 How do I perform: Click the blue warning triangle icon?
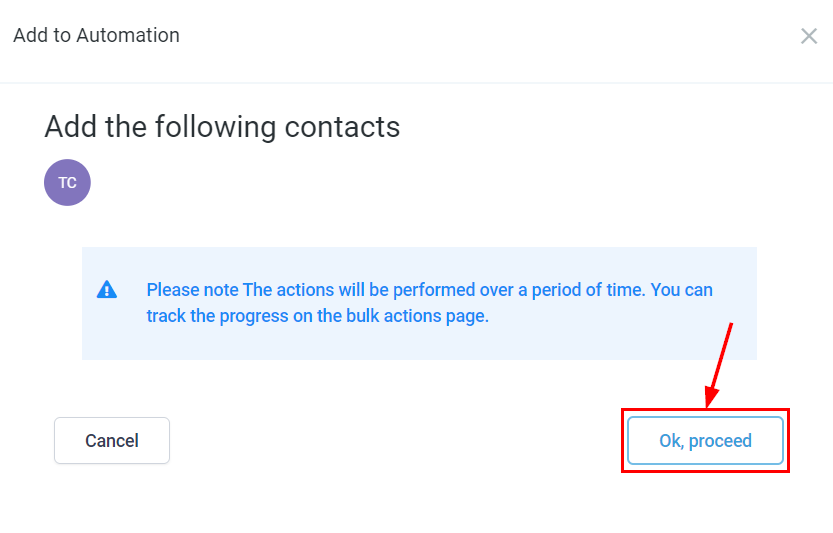(107, 290)
